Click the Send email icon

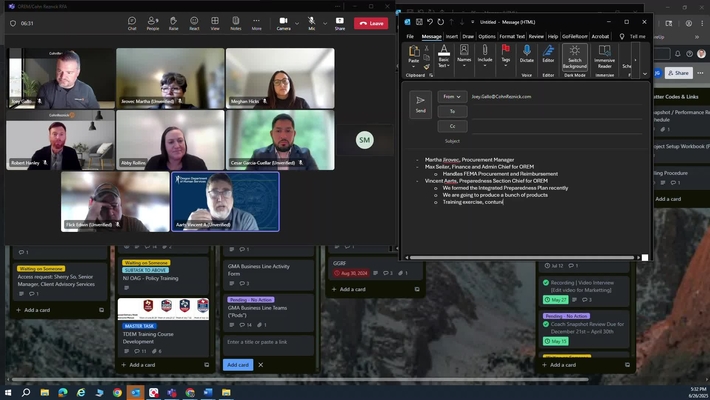pos(420,104)
